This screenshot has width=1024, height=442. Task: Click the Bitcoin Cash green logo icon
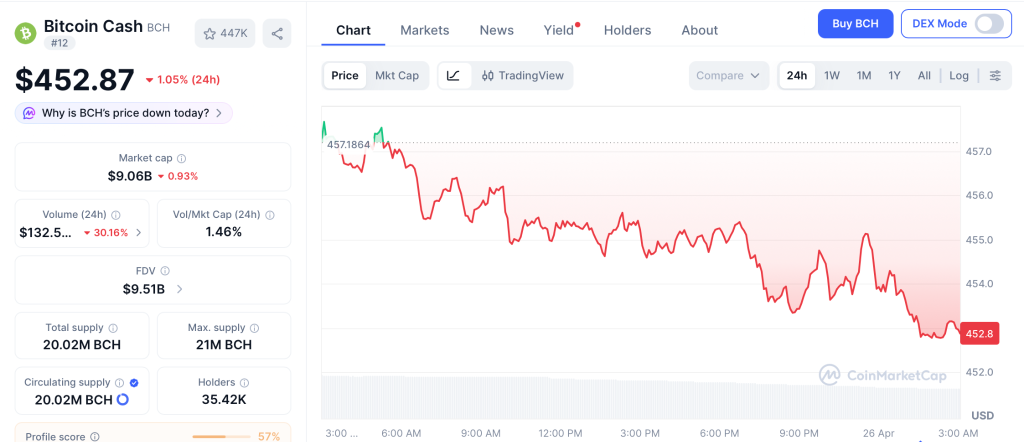[x=26, y=33]
